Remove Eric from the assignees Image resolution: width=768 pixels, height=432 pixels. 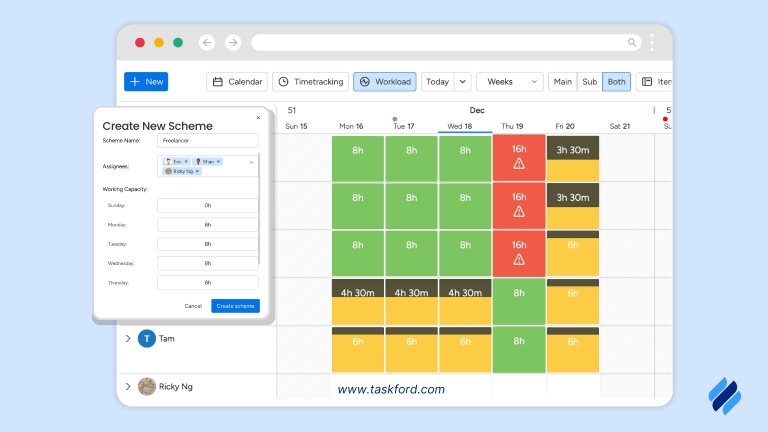click(186, 161)
